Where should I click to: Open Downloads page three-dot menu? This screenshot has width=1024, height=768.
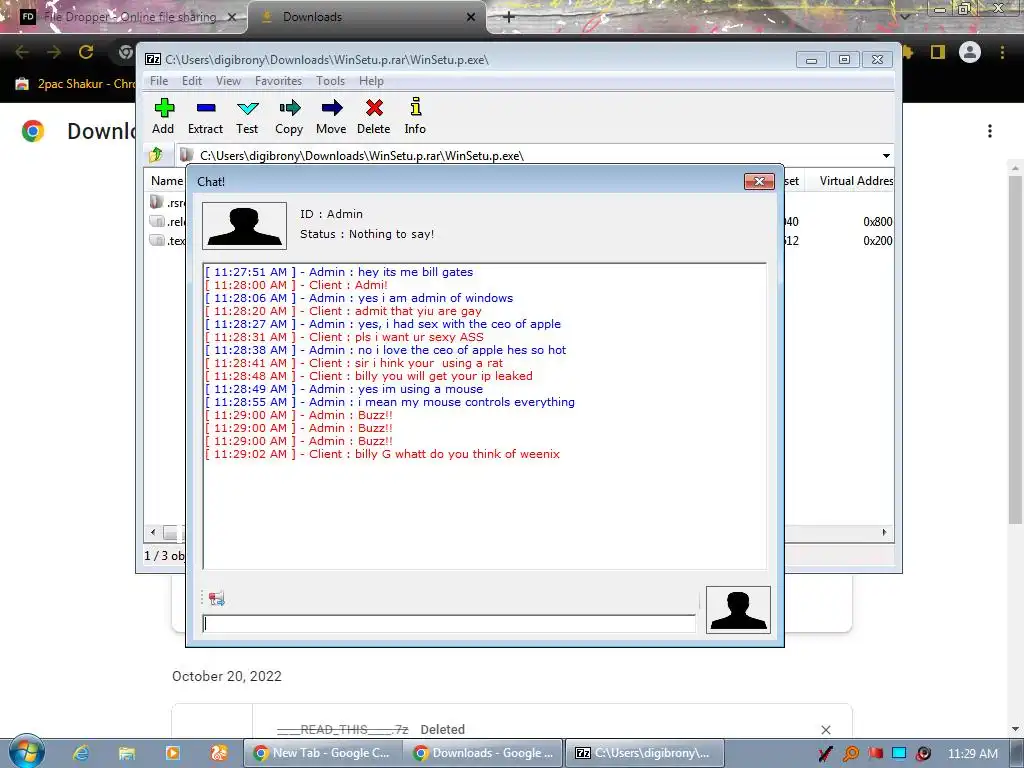(x=990, y=131)
